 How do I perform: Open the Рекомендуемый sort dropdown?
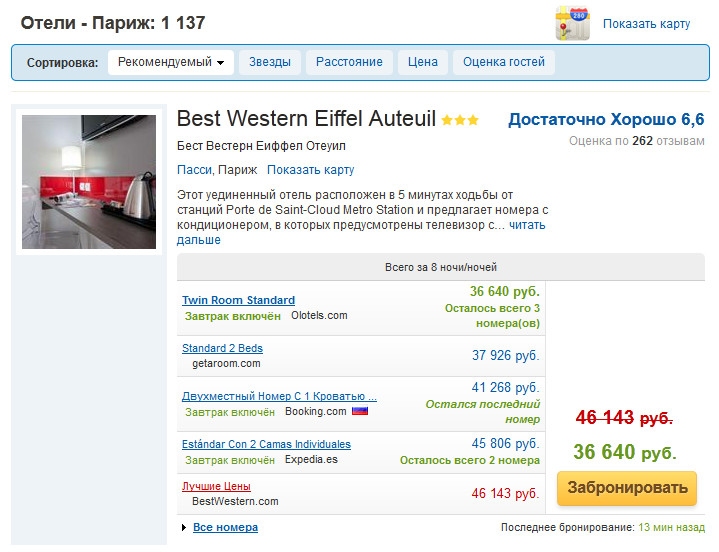click(170, 62)
